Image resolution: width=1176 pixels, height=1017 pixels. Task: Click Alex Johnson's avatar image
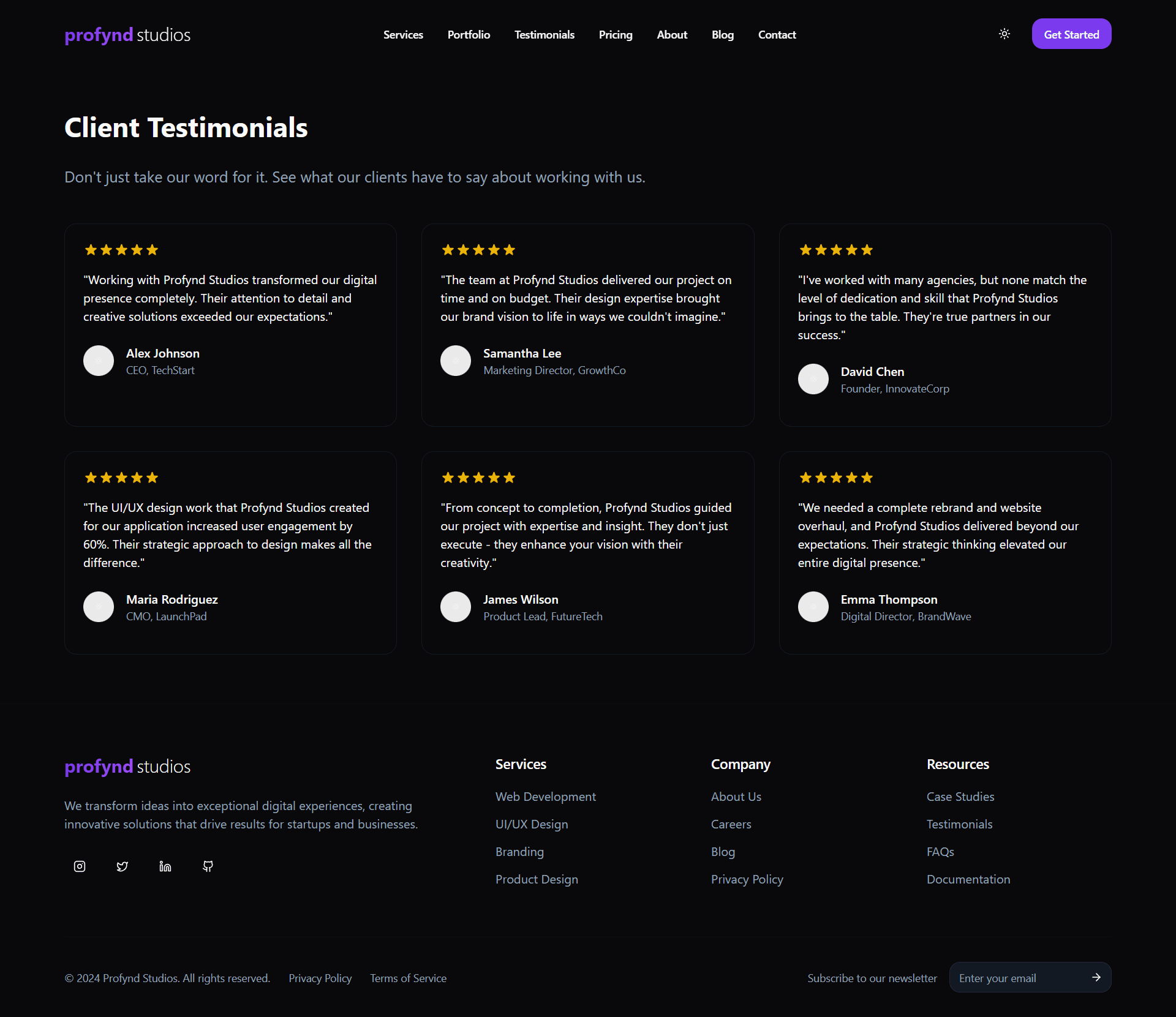click(99, 361)
